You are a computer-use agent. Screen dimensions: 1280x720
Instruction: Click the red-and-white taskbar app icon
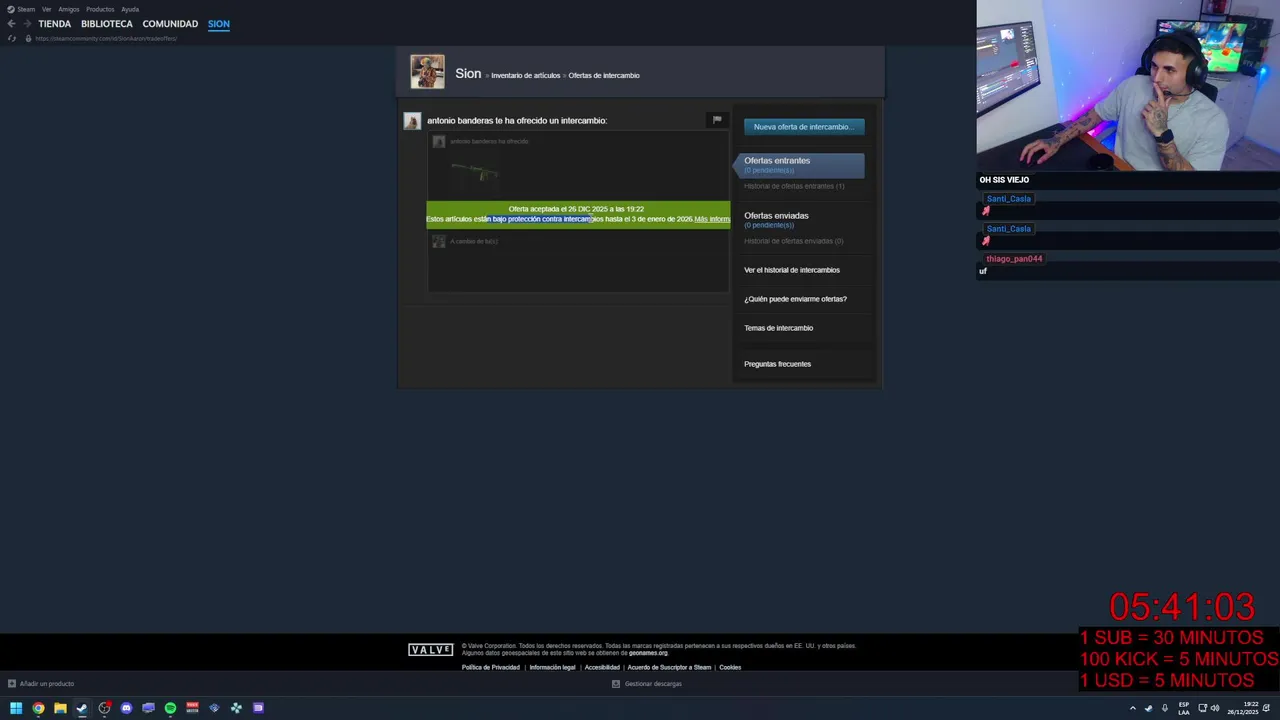192,708
